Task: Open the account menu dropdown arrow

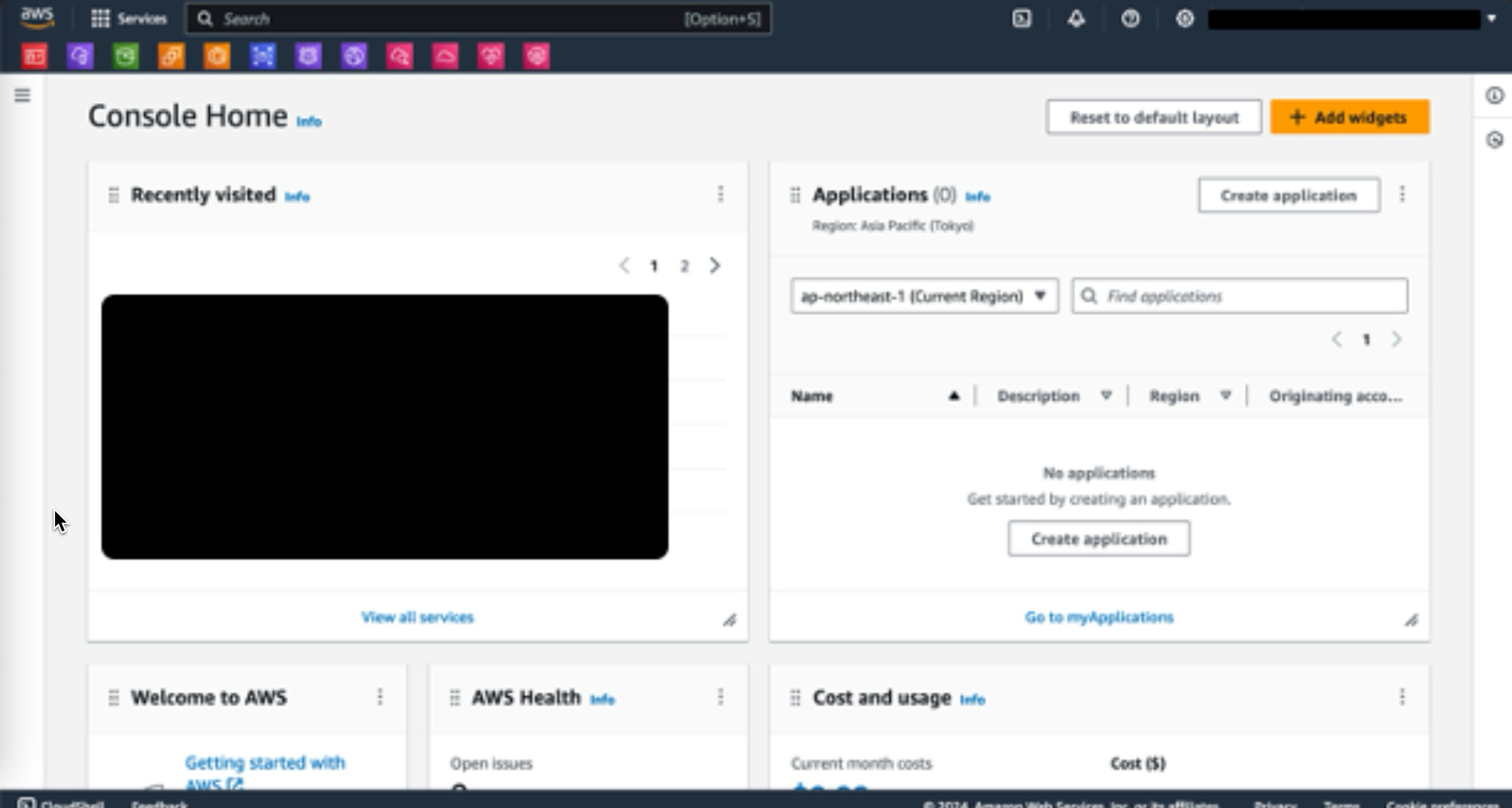Action: 1491,19
